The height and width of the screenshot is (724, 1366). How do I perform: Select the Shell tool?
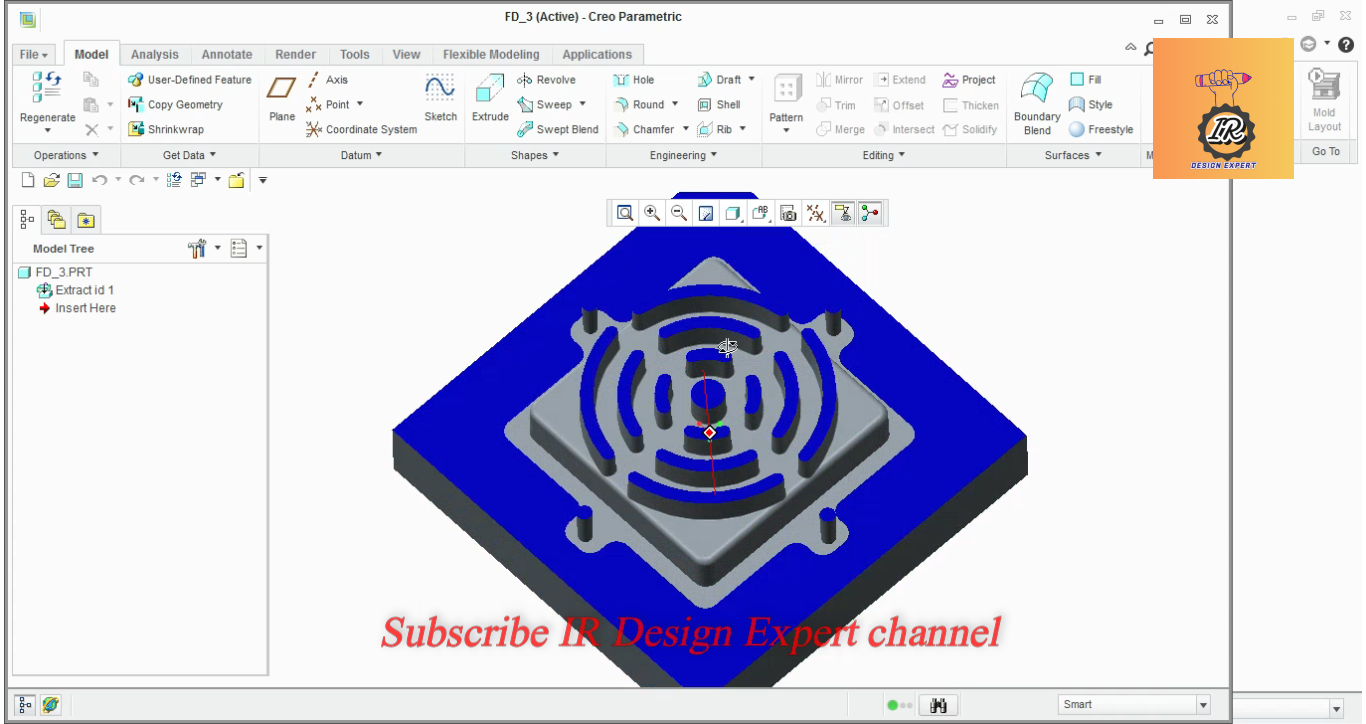click(x=719, y=104)
